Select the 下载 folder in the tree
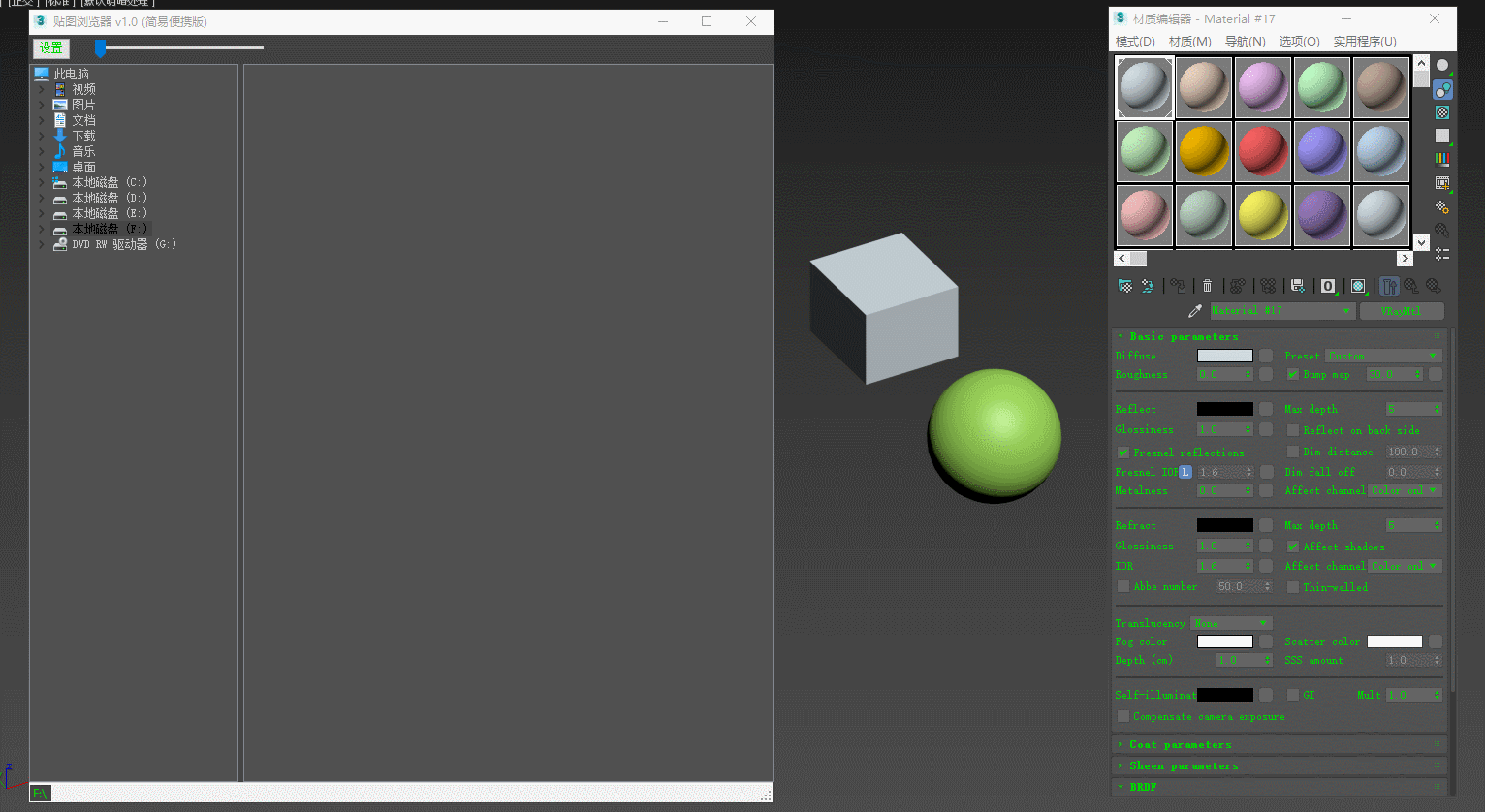Screen dimensions: 1485x812 tap(83, 136)
